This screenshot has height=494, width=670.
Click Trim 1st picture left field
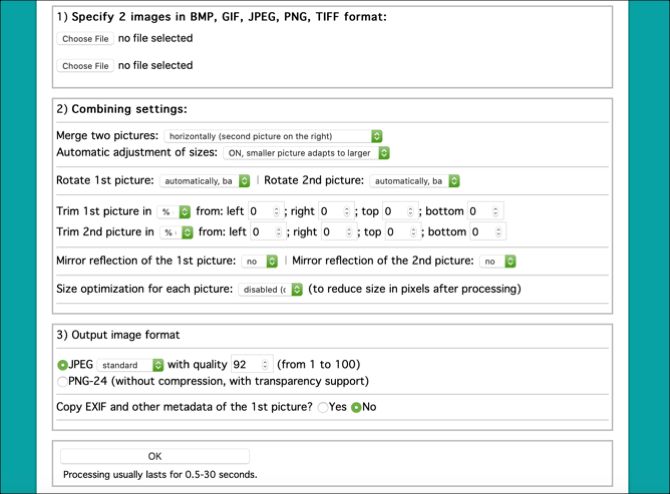[x=265, y=212]
